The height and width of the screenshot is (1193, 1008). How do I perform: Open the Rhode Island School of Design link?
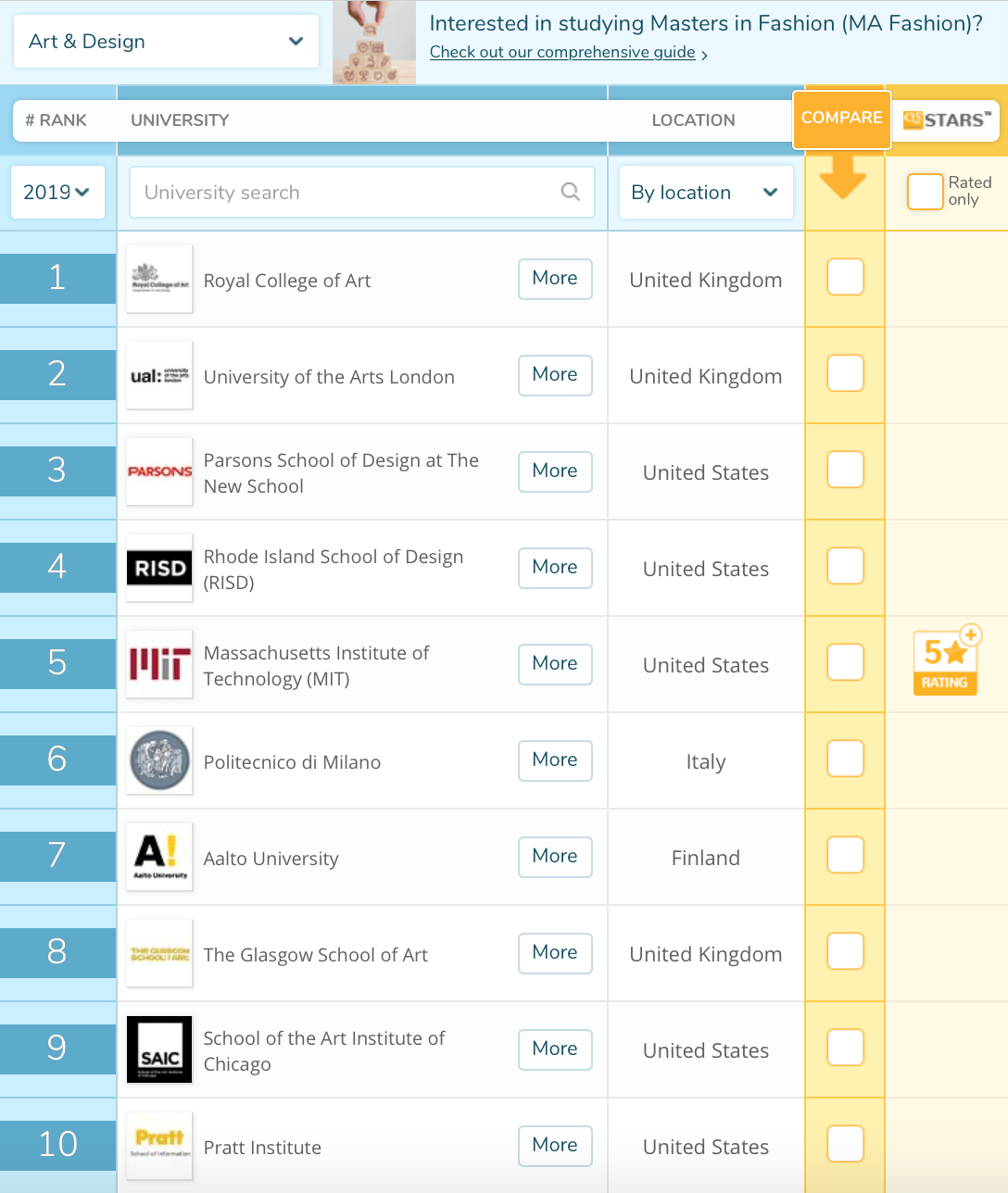[334, 570]
